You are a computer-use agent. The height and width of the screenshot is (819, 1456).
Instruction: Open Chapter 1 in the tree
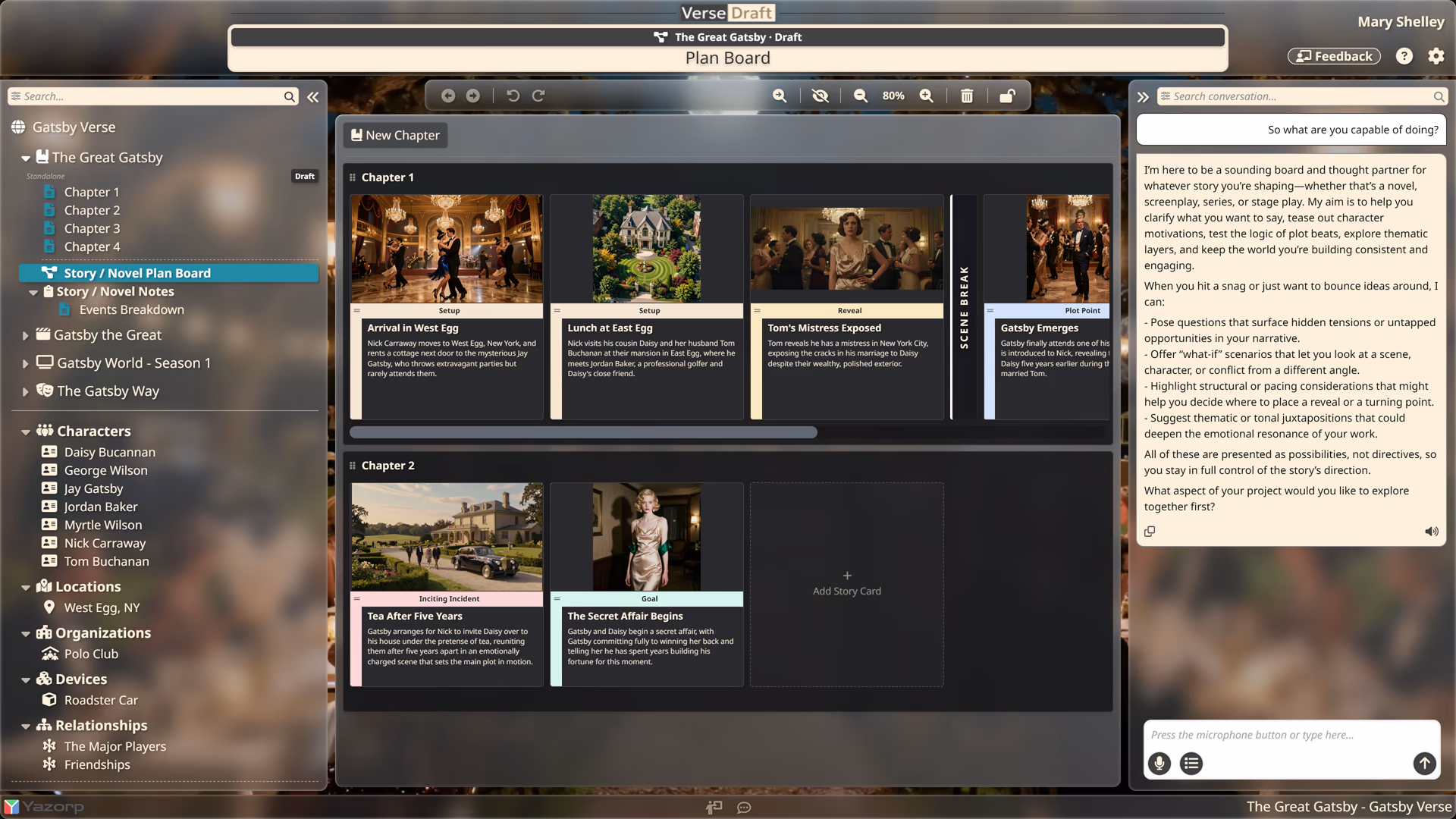pyautogui.click(x=91, y=192)
